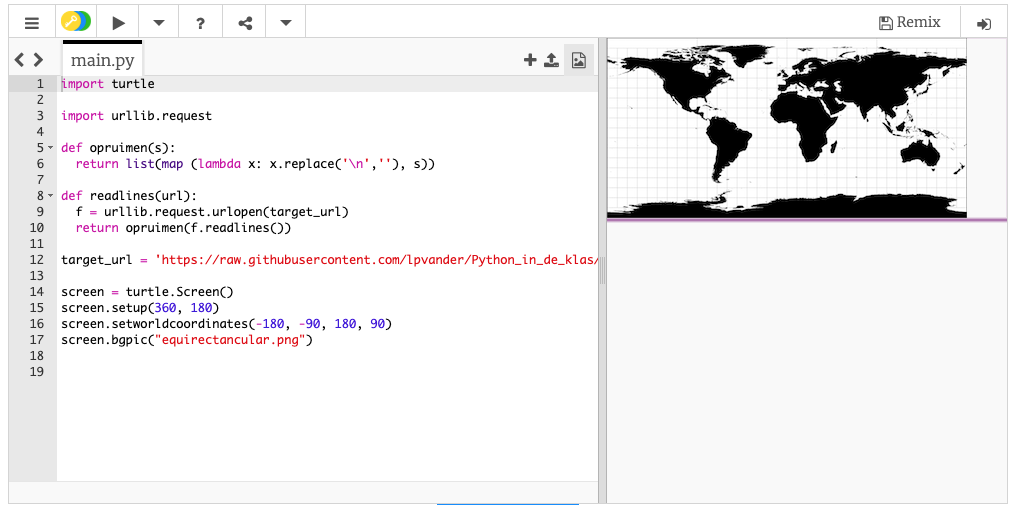Run the code with the play button
This screenshot has height=505, width=1015.
(118, 23)
